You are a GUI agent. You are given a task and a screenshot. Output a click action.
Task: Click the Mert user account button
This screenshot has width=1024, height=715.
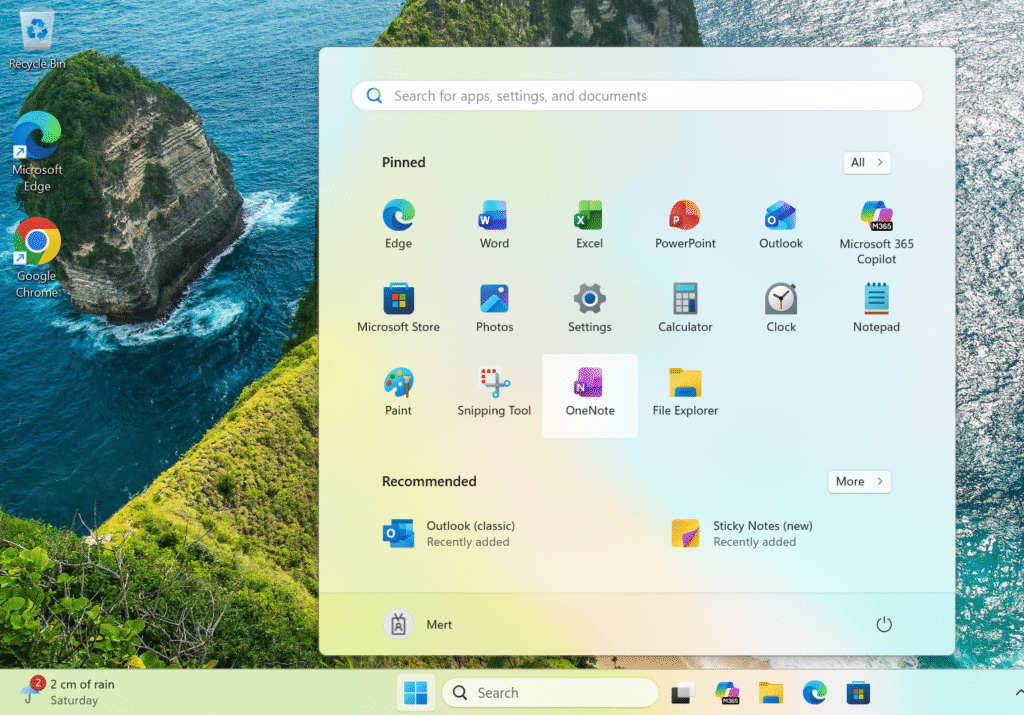(x=419, y=624)
